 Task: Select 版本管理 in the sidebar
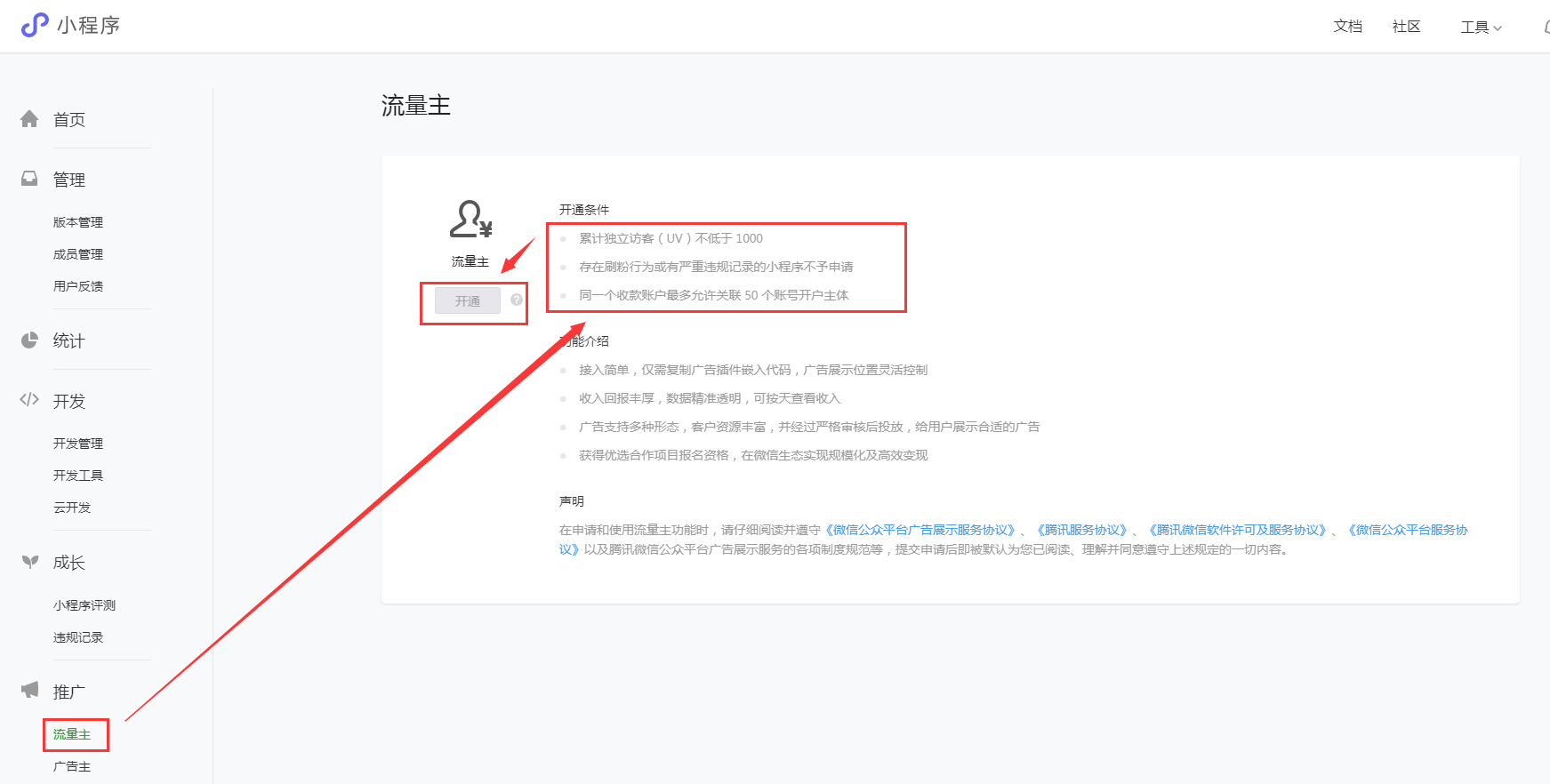point(78,222)
